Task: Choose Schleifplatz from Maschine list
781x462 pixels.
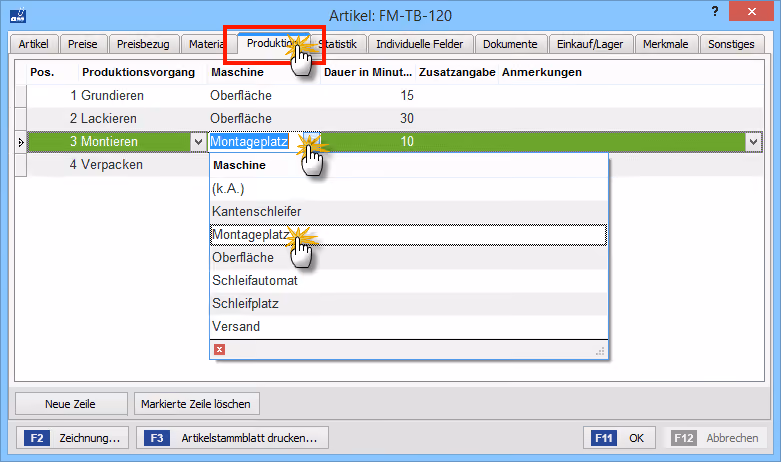Action: coord(408,303)
